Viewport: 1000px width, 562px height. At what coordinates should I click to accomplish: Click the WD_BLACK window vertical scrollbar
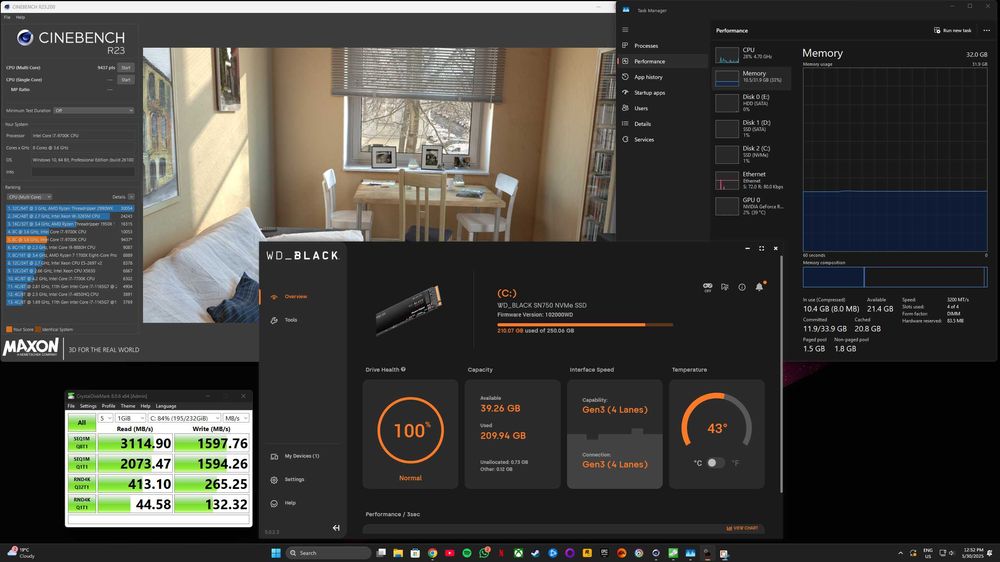(781, 373)
